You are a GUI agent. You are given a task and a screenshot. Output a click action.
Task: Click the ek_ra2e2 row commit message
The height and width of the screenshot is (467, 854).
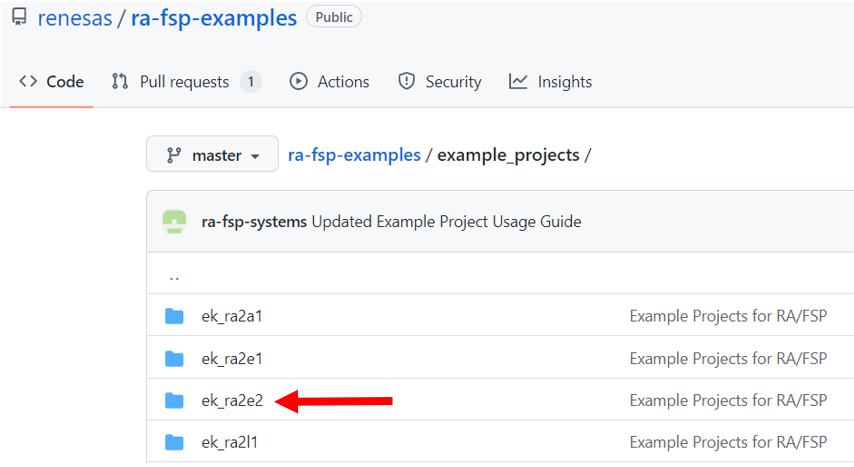pos(728,401)
